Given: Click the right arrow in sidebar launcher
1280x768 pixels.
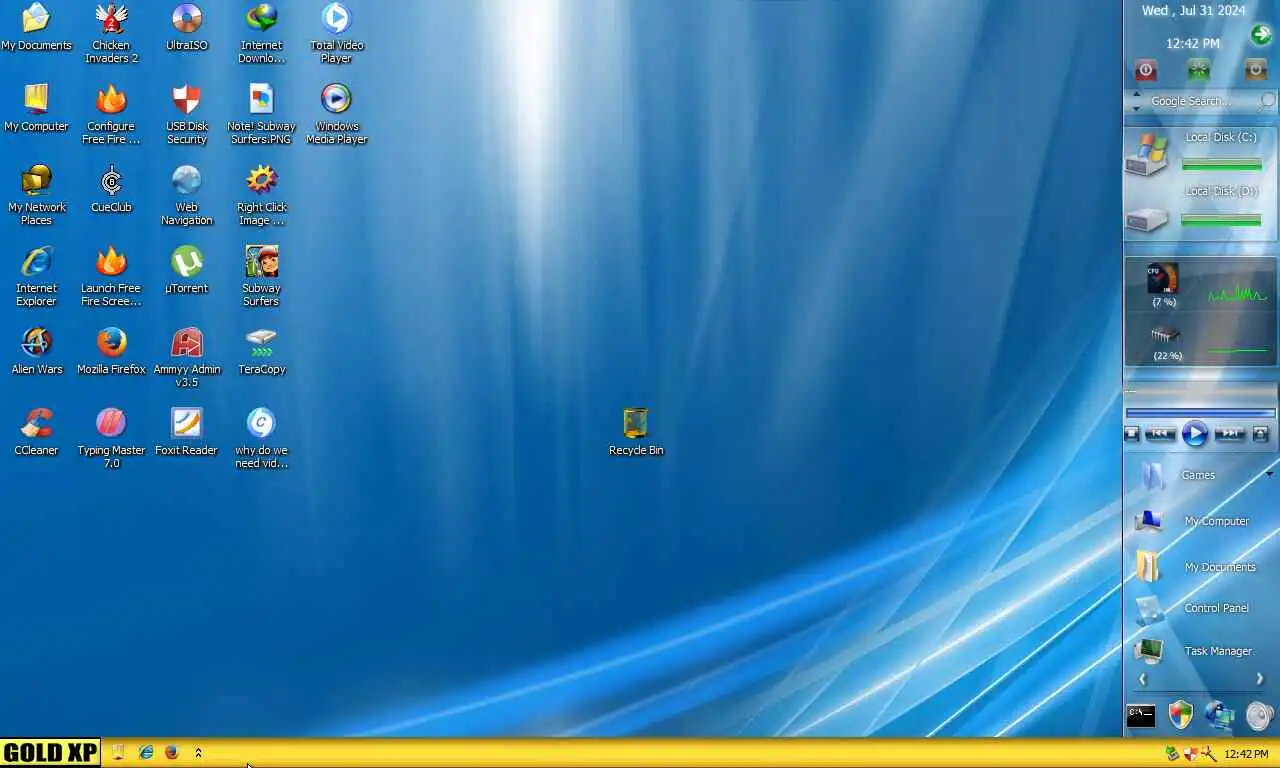Looking at the screenshot, I should (1260, 679).
